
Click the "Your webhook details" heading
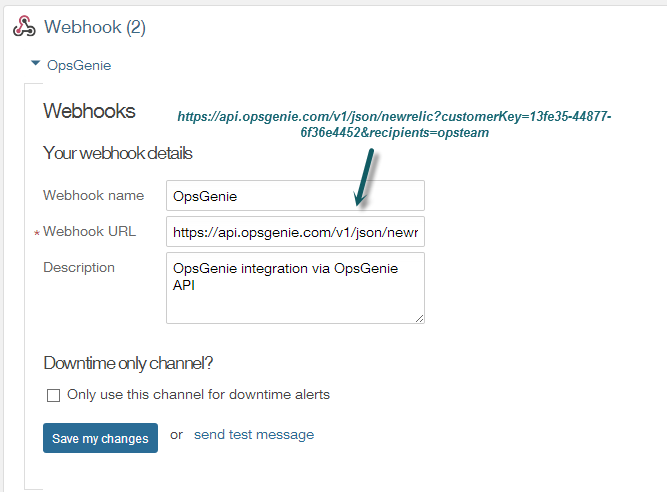pyautogui.click(x=118, y=153)
